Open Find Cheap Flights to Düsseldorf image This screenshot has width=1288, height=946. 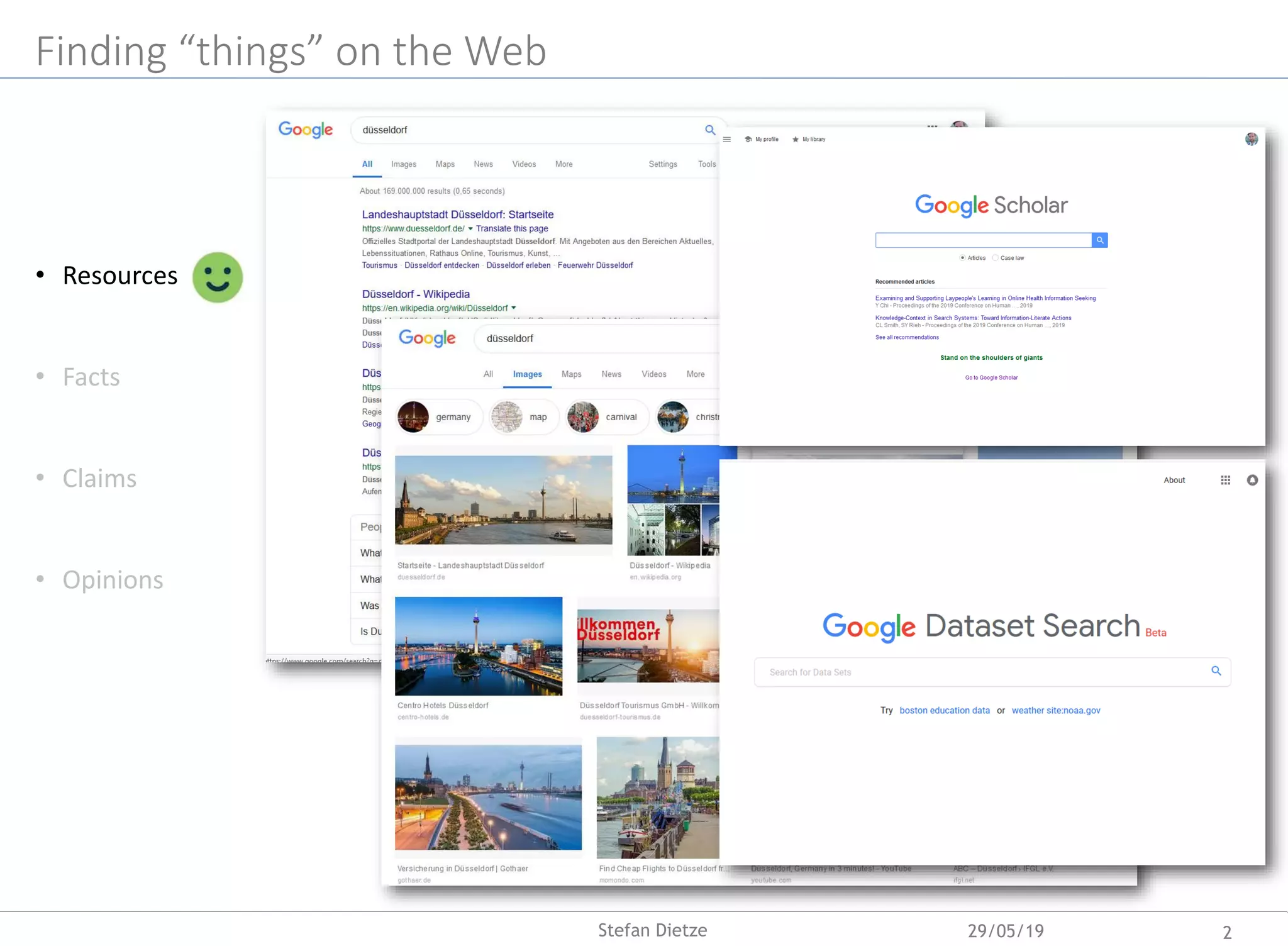point(658,798)
